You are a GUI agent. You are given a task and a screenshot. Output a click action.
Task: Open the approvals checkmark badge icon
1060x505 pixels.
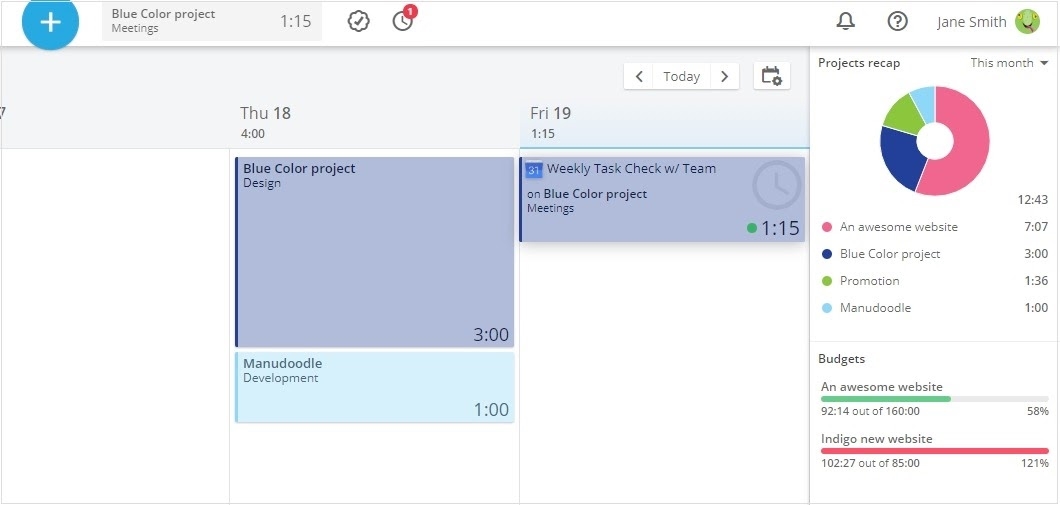point(358,21)
